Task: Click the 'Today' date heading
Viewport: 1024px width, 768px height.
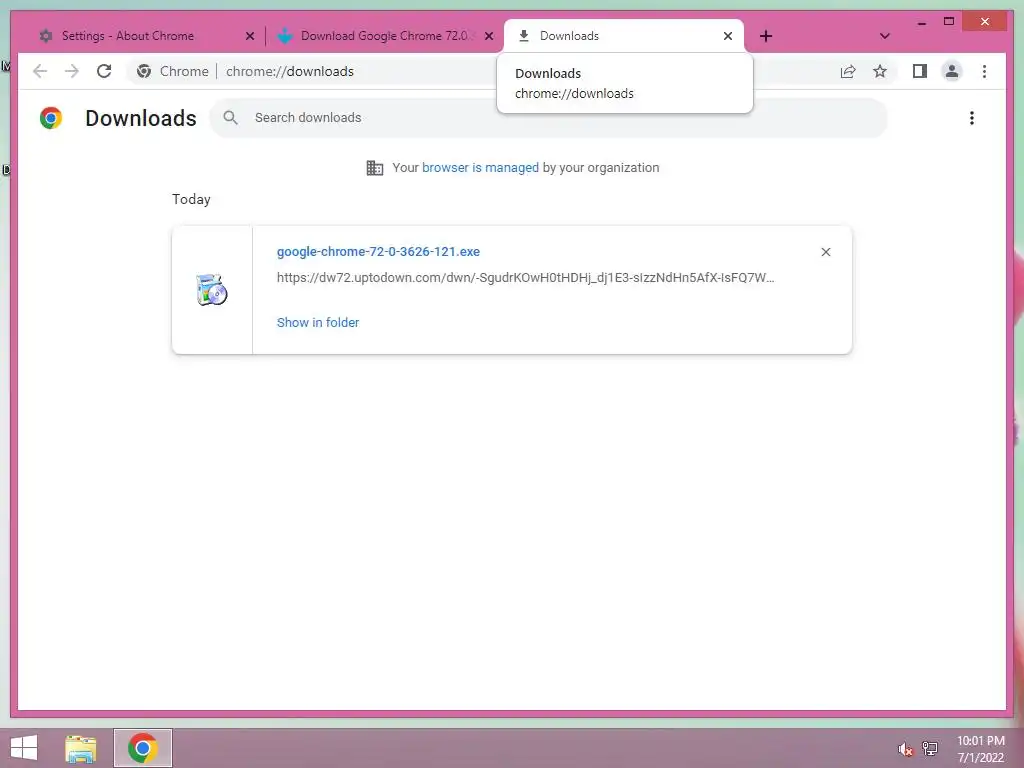Action: click(x=191, y=199)
